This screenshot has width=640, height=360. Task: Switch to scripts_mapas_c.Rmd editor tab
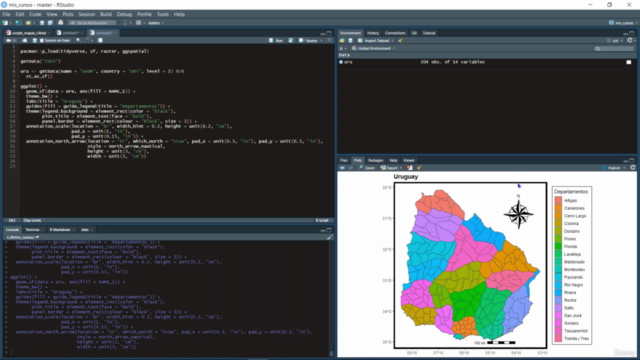tap(27, 33)
